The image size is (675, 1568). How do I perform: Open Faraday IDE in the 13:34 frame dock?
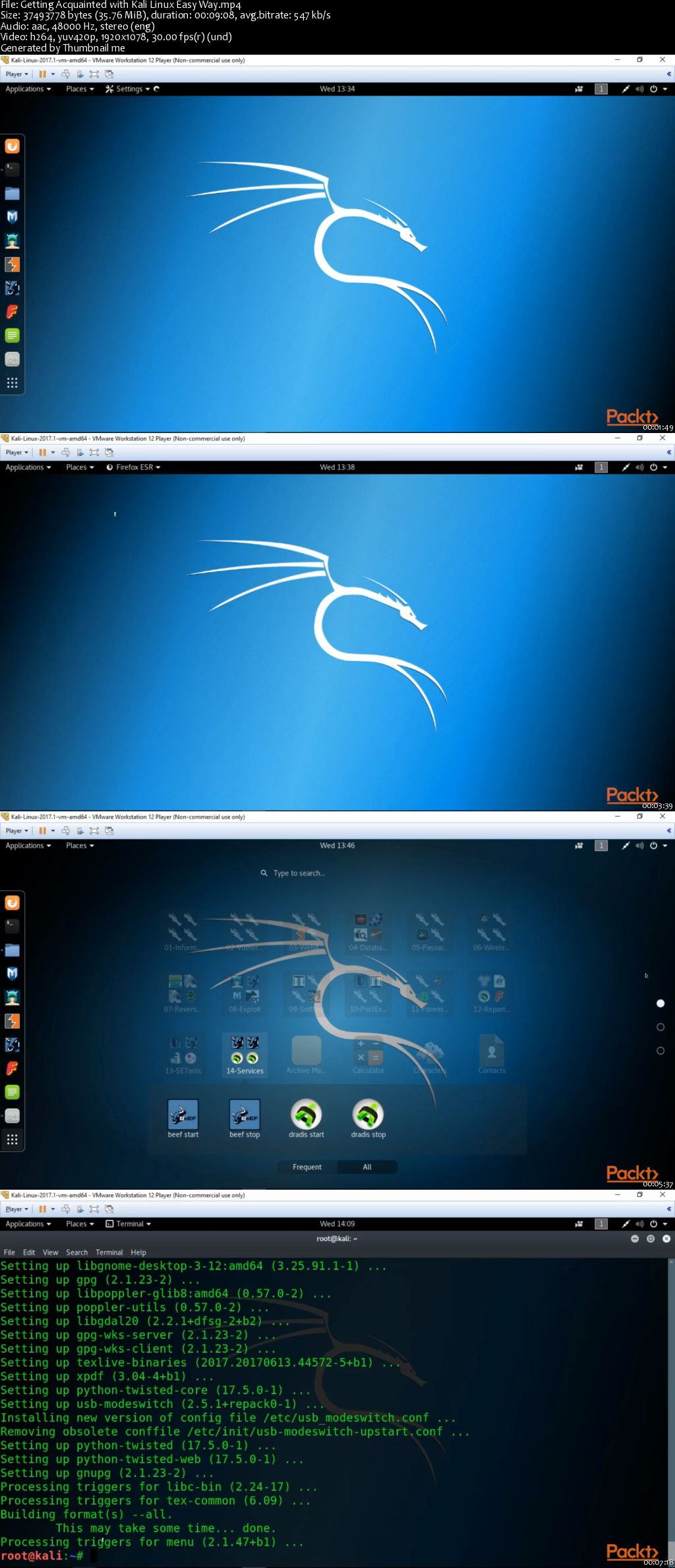[x=12, y=312]
